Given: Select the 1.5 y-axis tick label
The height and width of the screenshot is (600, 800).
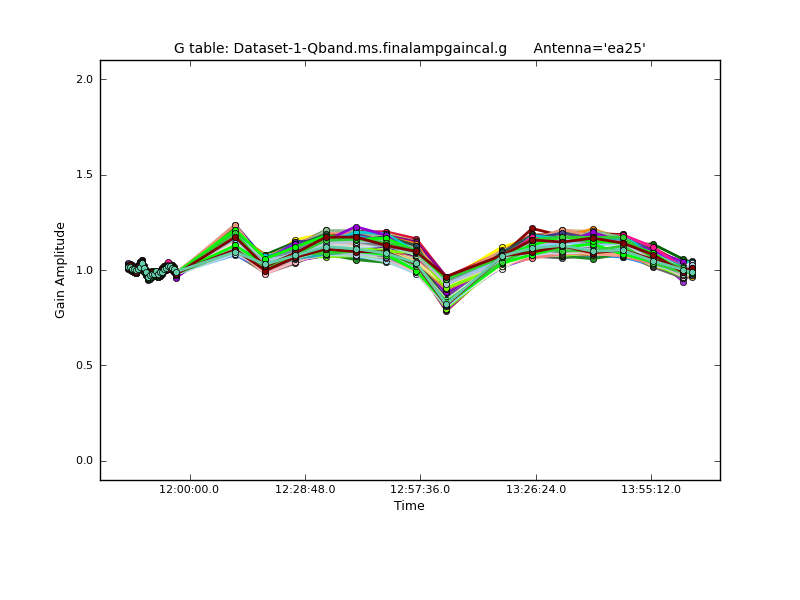Looking at the screenshot, I should click(87, 175).
